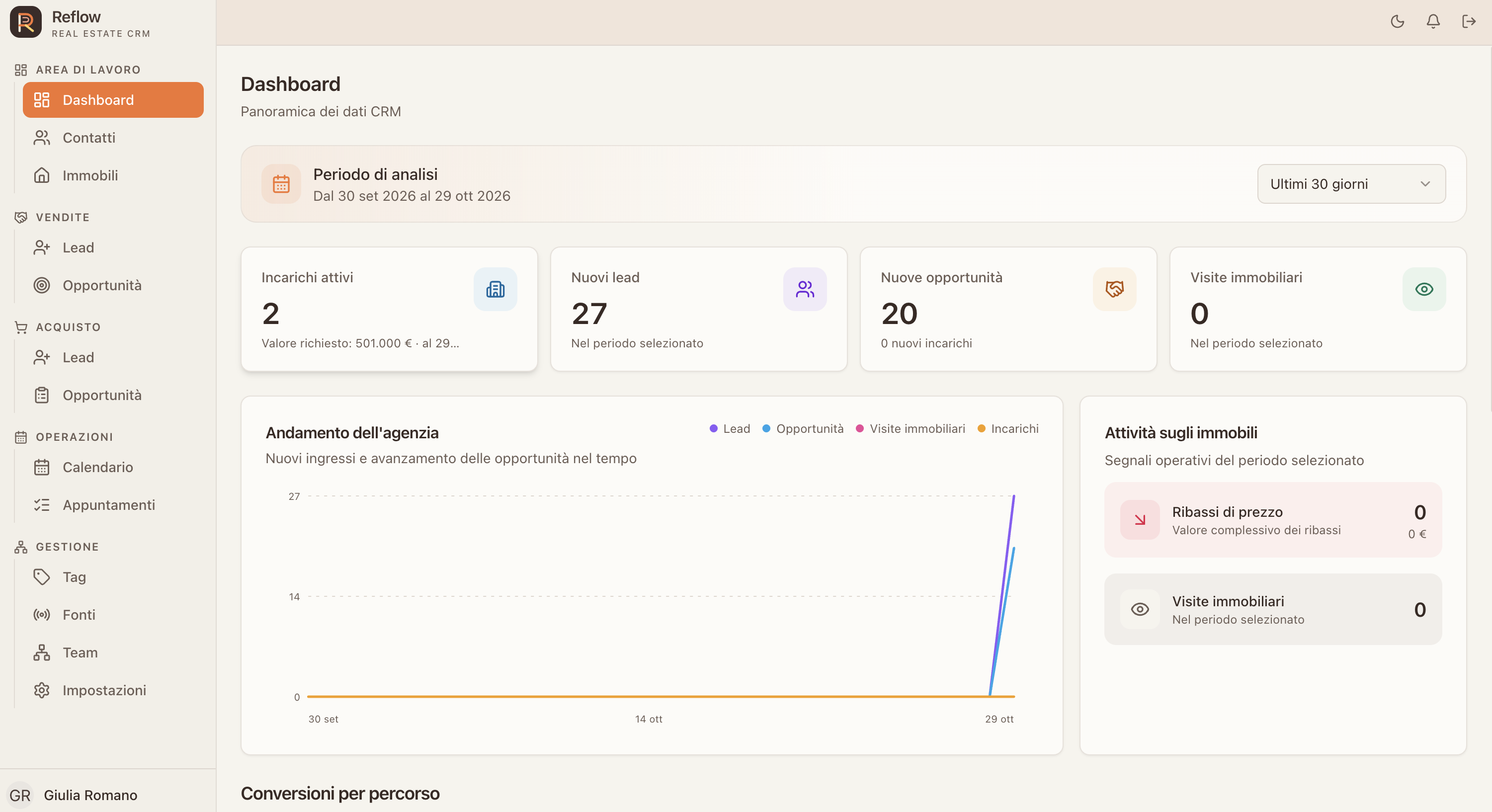The height and width of the screenshot is (812, 1492).
Task: Click the Conversioni per percorso heading
Action: click(340, 794)
